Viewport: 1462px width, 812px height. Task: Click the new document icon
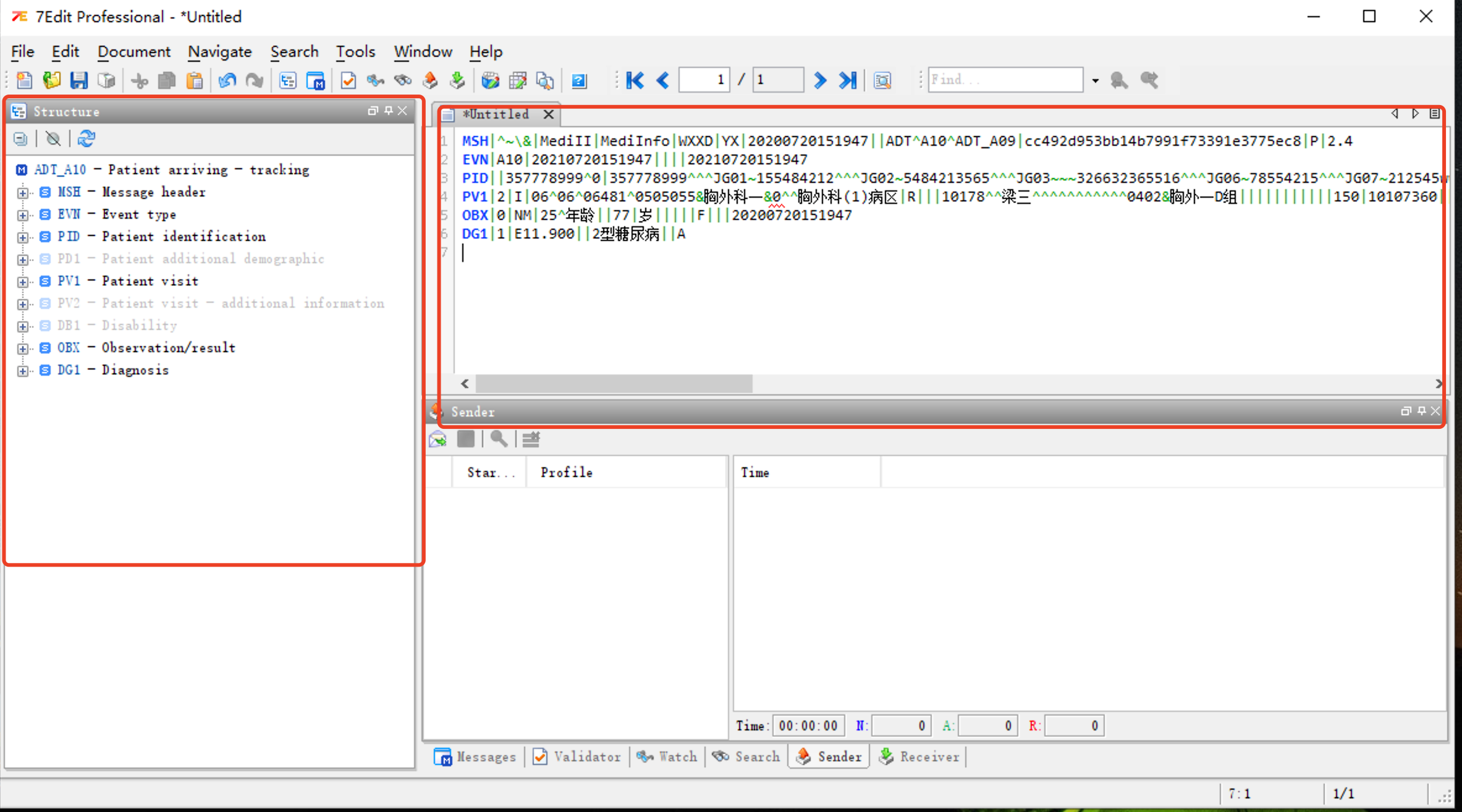24,80
